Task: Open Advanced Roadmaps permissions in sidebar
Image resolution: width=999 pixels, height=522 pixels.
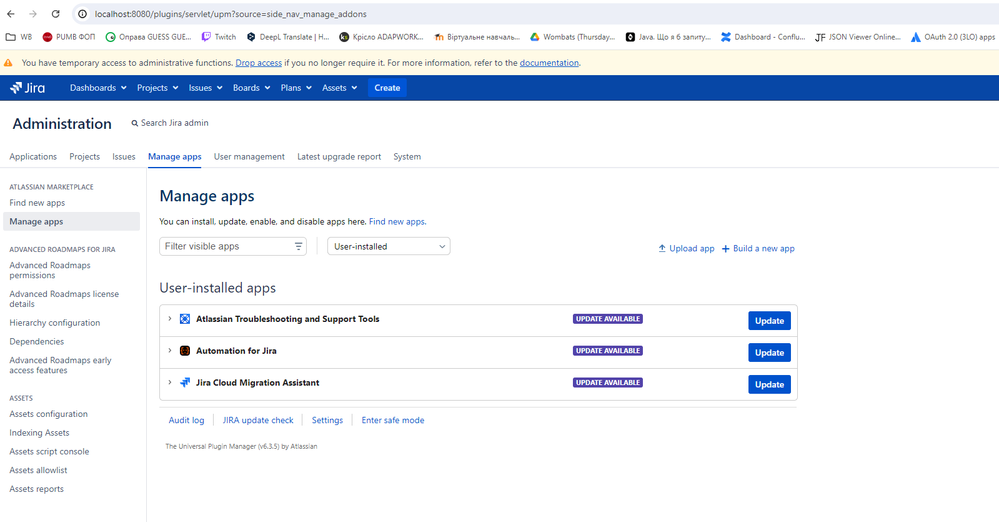Action: (50, 270)
